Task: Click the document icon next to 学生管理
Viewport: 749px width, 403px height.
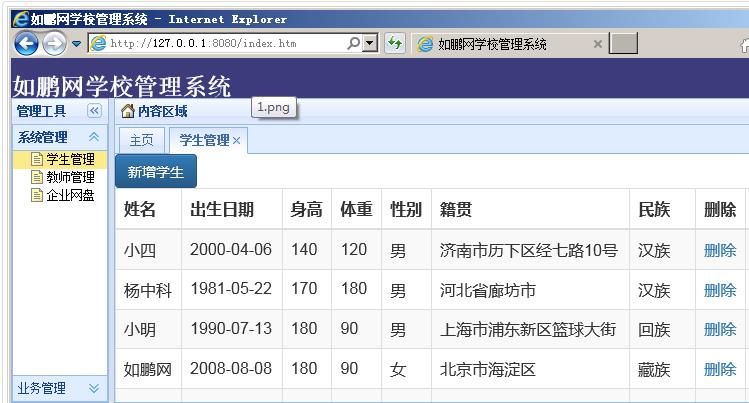Action: pyautogui.click(x=37, y=160)
